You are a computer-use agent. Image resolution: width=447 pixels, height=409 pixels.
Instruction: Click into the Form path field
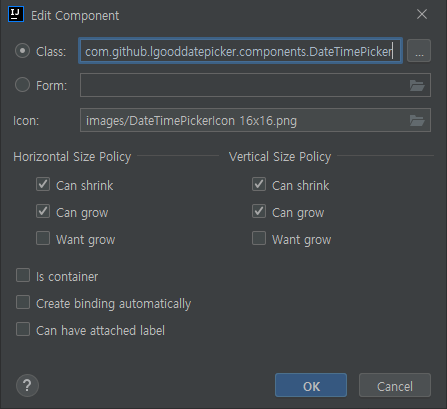255,85
